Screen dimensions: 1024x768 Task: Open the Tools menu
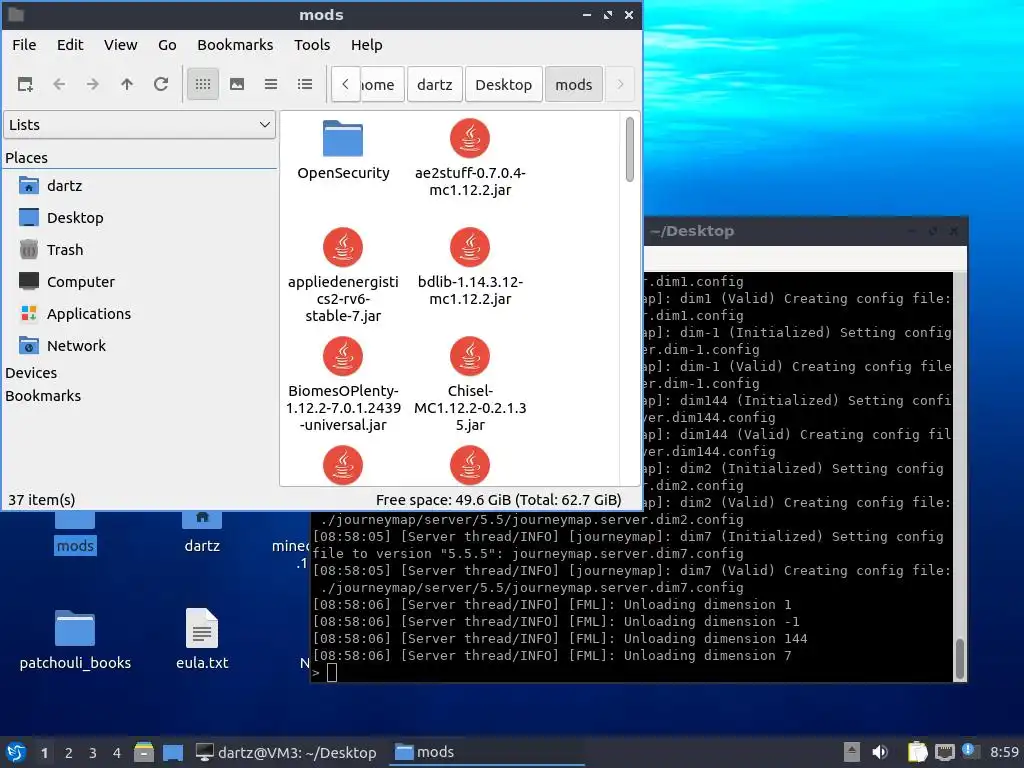tap(312, 45)
